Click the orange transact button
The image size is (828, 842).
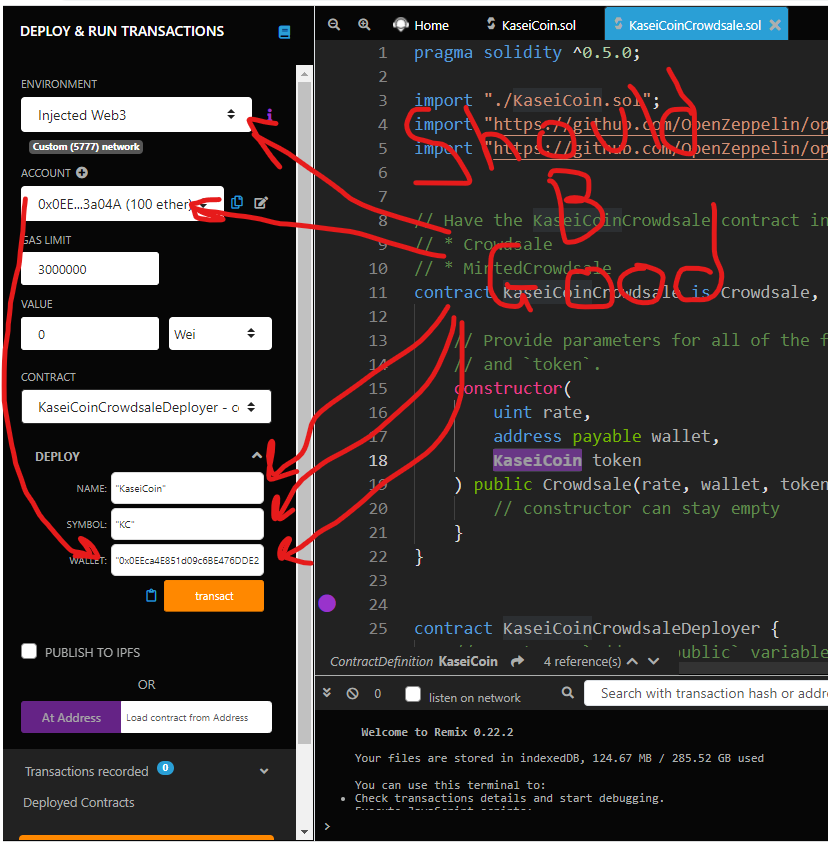coord(214,596)
